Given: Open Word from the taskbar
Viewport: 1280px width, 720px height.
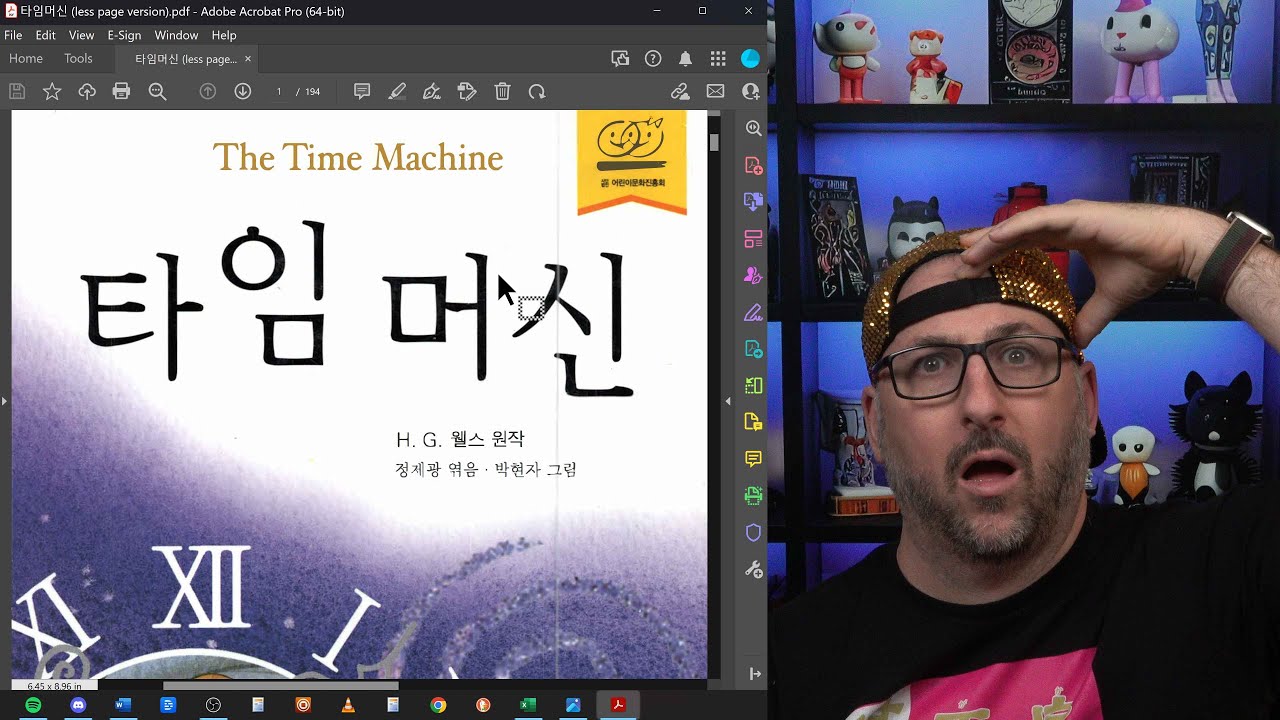Looking at the screenshot, I should pos(123,706).
